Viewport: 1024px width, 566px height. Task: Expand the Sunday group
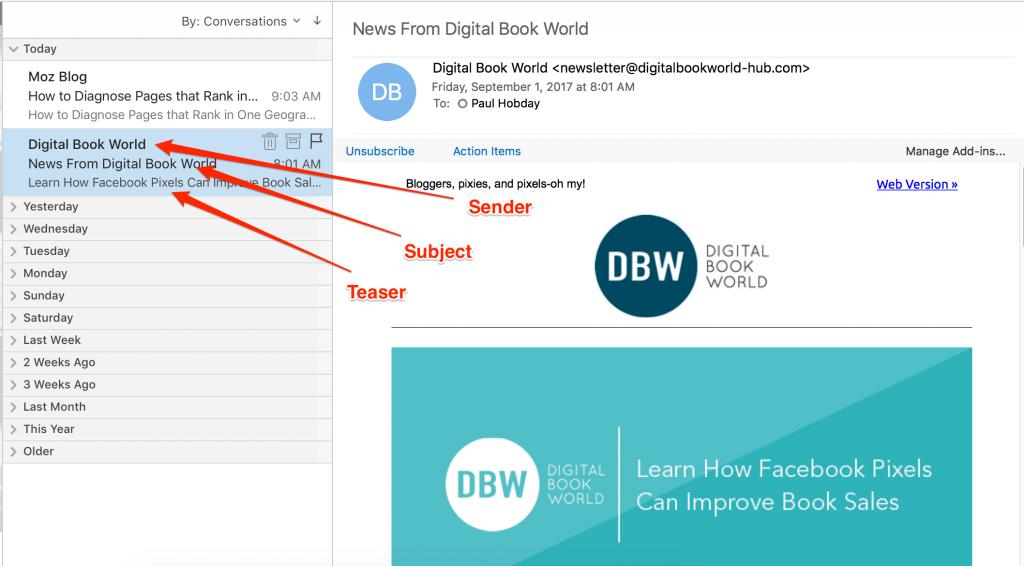click(x=13, y=296)
